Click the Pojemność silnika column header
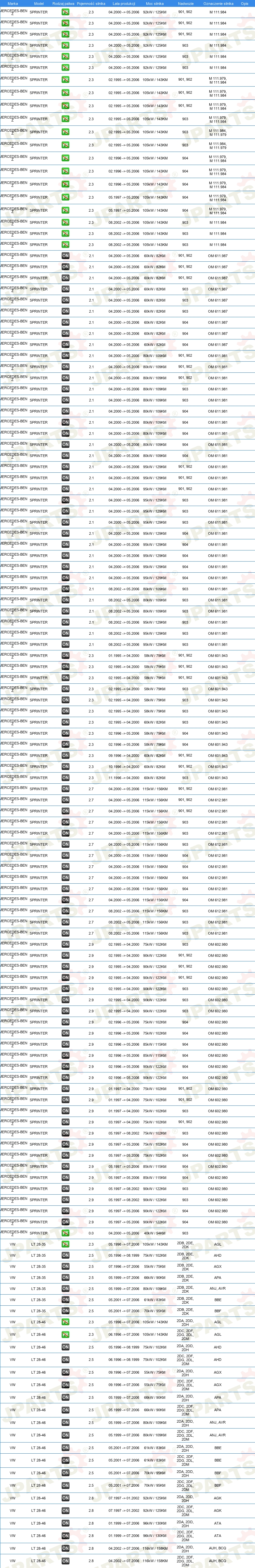 tap(91, 3)
